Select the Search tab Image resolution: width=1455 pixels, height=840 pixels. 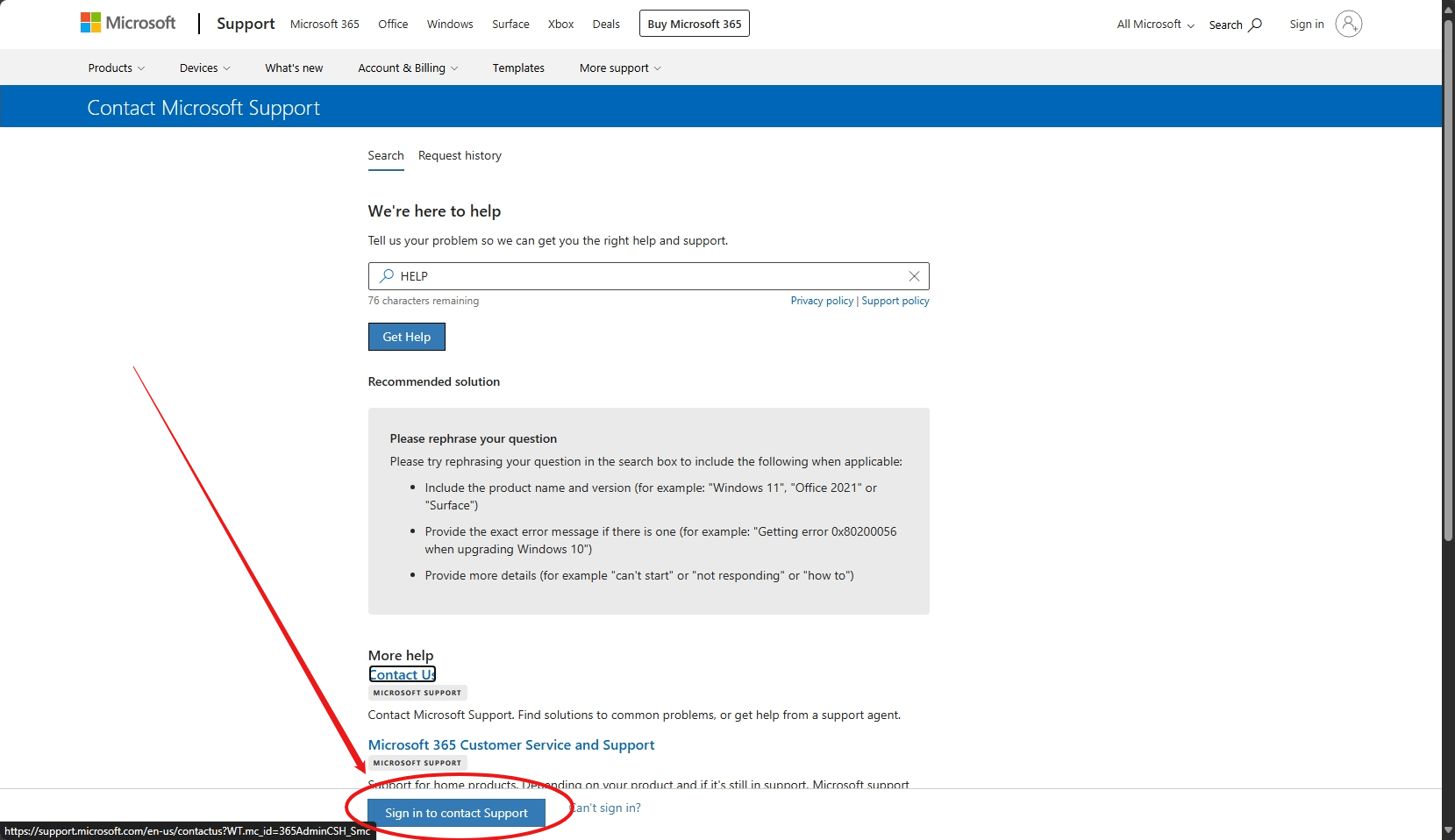[386, 155]
